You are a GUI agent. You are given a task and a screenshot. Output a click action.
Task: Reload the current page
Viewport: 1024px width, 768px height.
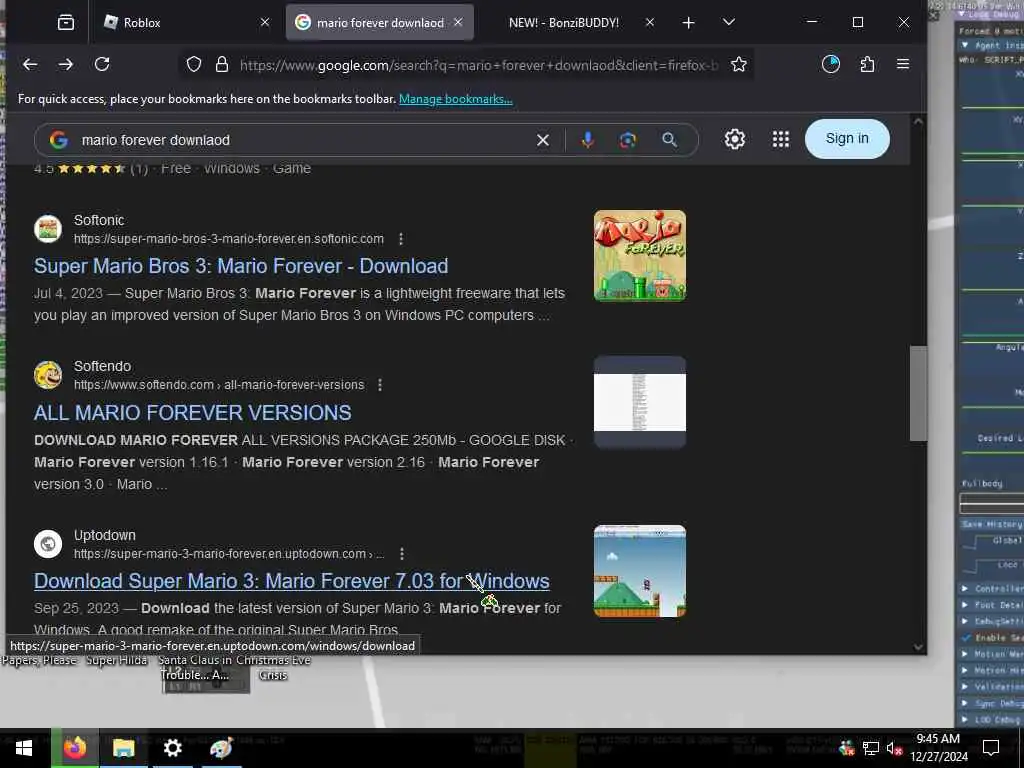[x=102, y=64]
